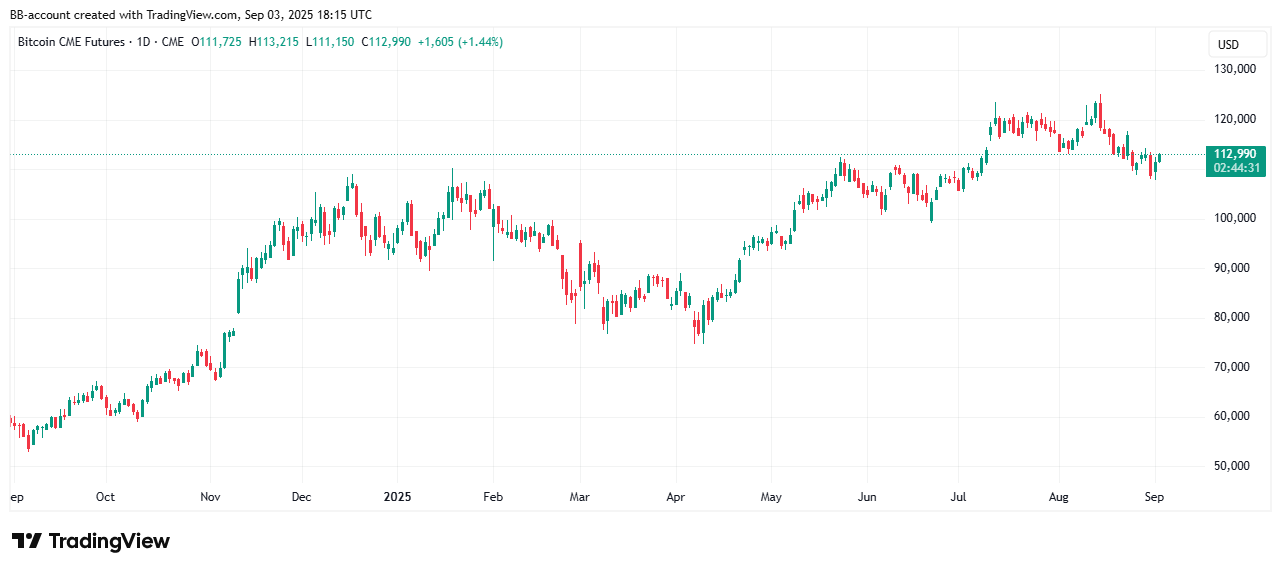Open the USD currency selector

[1229, 44]
